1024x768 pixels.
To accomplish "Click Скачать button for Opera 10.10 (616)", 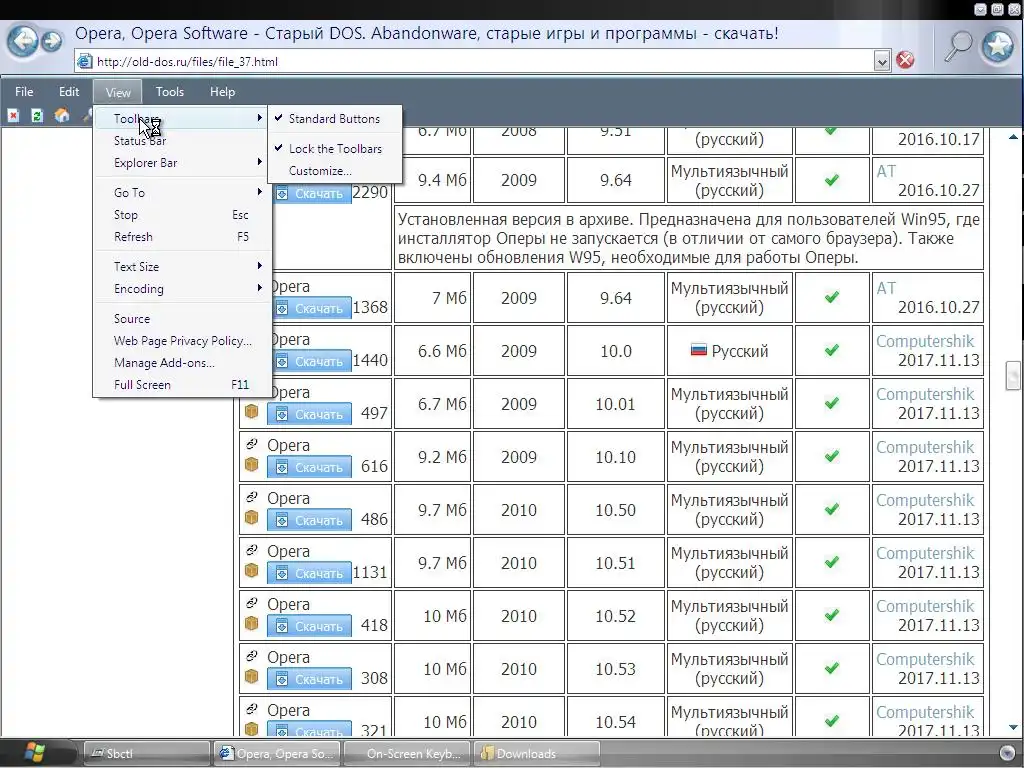I will tap(310, 467).
